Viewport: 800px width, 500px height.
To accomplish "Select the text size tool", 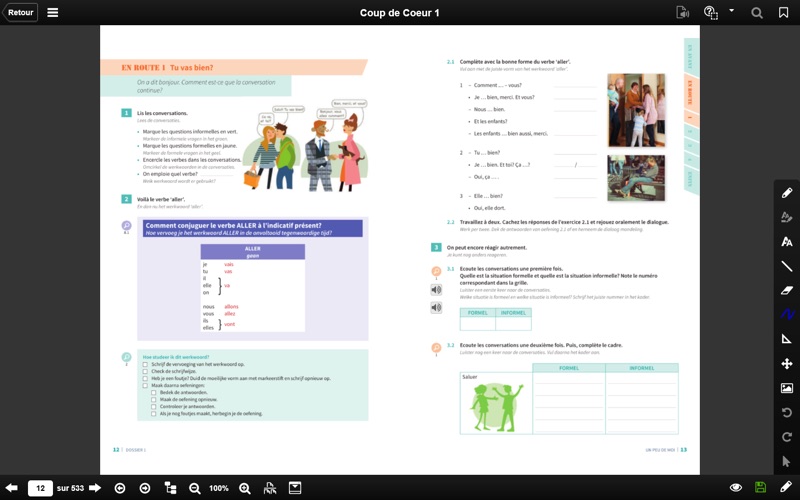I will coord(787,242).
